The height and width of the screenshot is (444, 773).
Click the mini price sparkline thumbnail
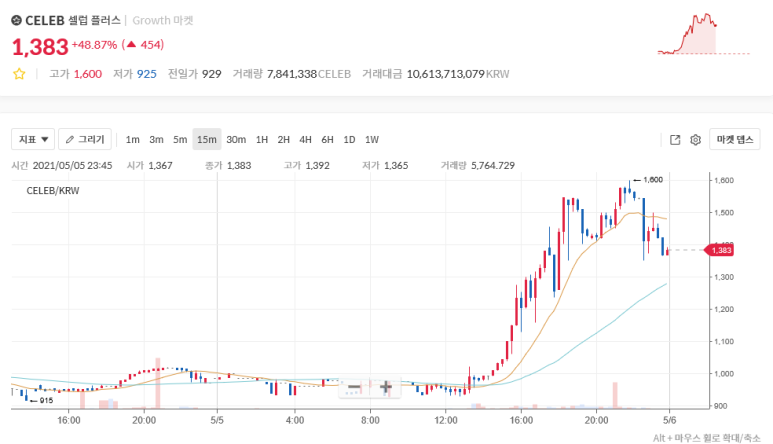tap(703, 34)
